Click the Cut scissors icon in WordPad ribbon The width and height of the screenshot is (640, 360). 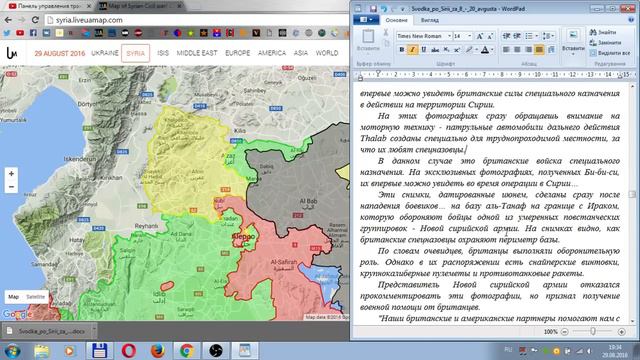386,32
